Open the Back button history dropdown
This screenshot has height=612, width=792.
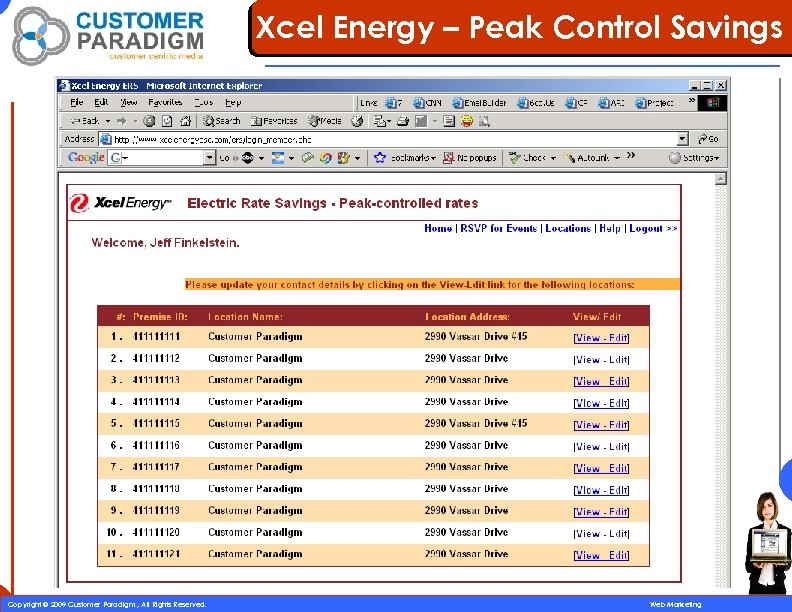click(x=108, y=121)
